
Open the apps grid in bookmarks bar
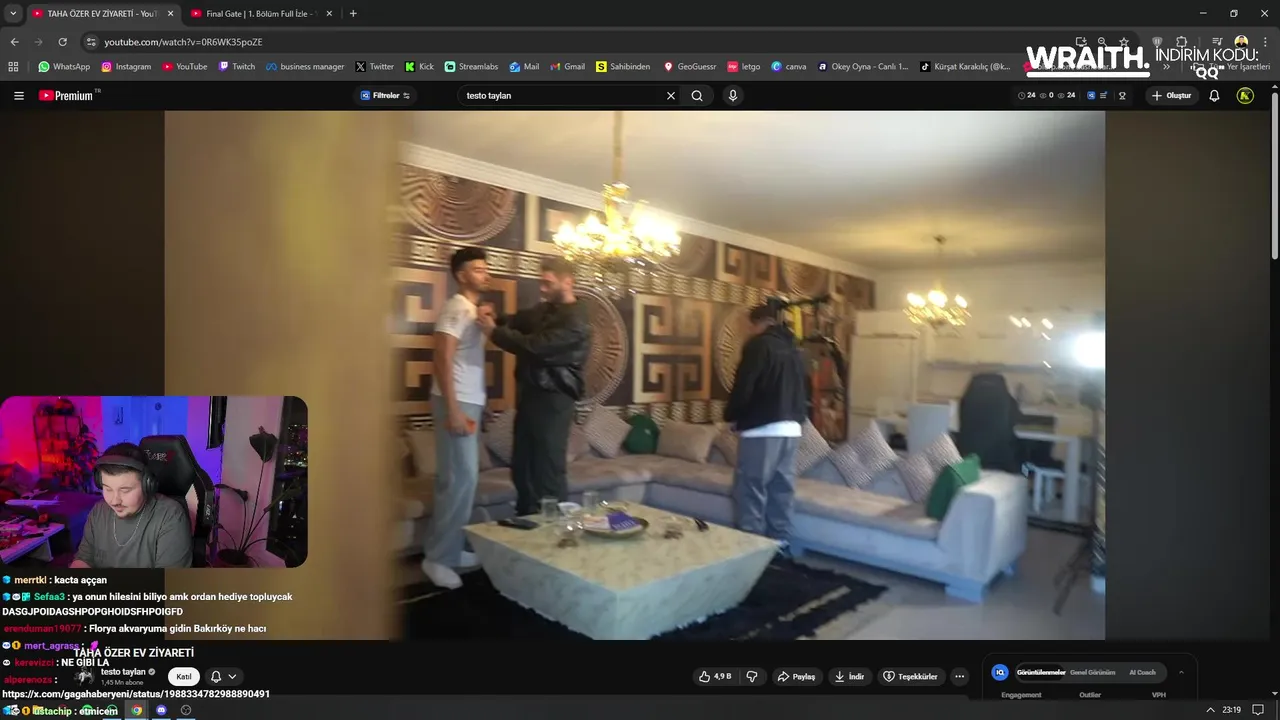pyautogui.click(x=13, y=67)
